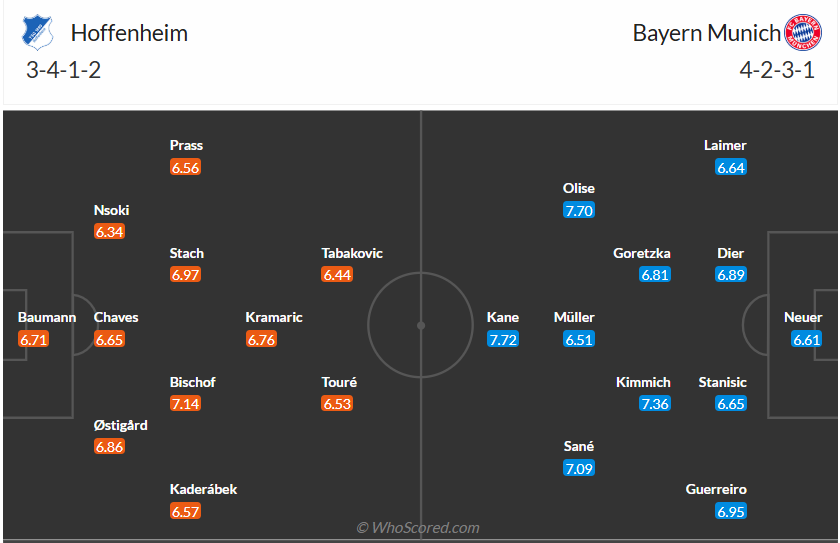Click Laimer's 6.64 rating badge
The image size is (840, 543).
(x=731, y=168)
